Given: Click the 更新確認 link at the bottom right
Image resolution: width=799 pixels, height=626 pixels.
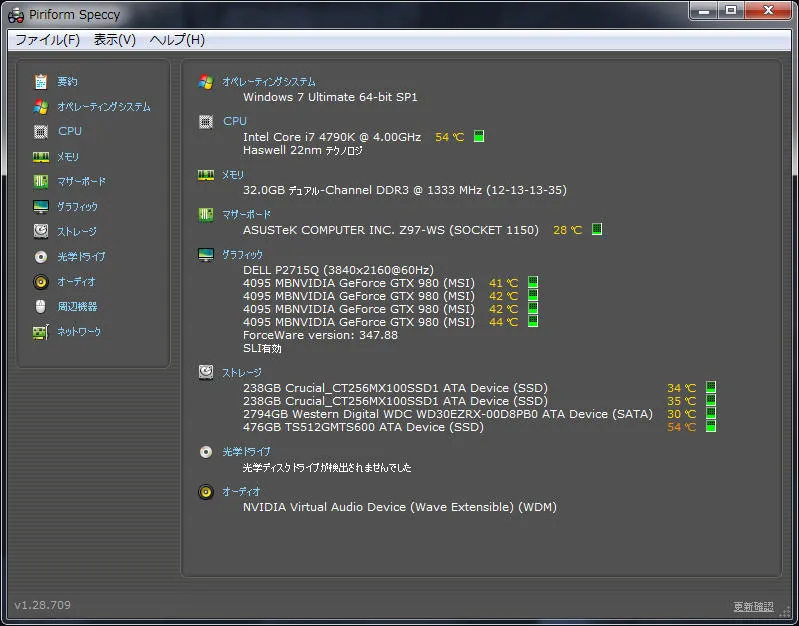Looking at the screenshot, I should [x=753, y=607].
